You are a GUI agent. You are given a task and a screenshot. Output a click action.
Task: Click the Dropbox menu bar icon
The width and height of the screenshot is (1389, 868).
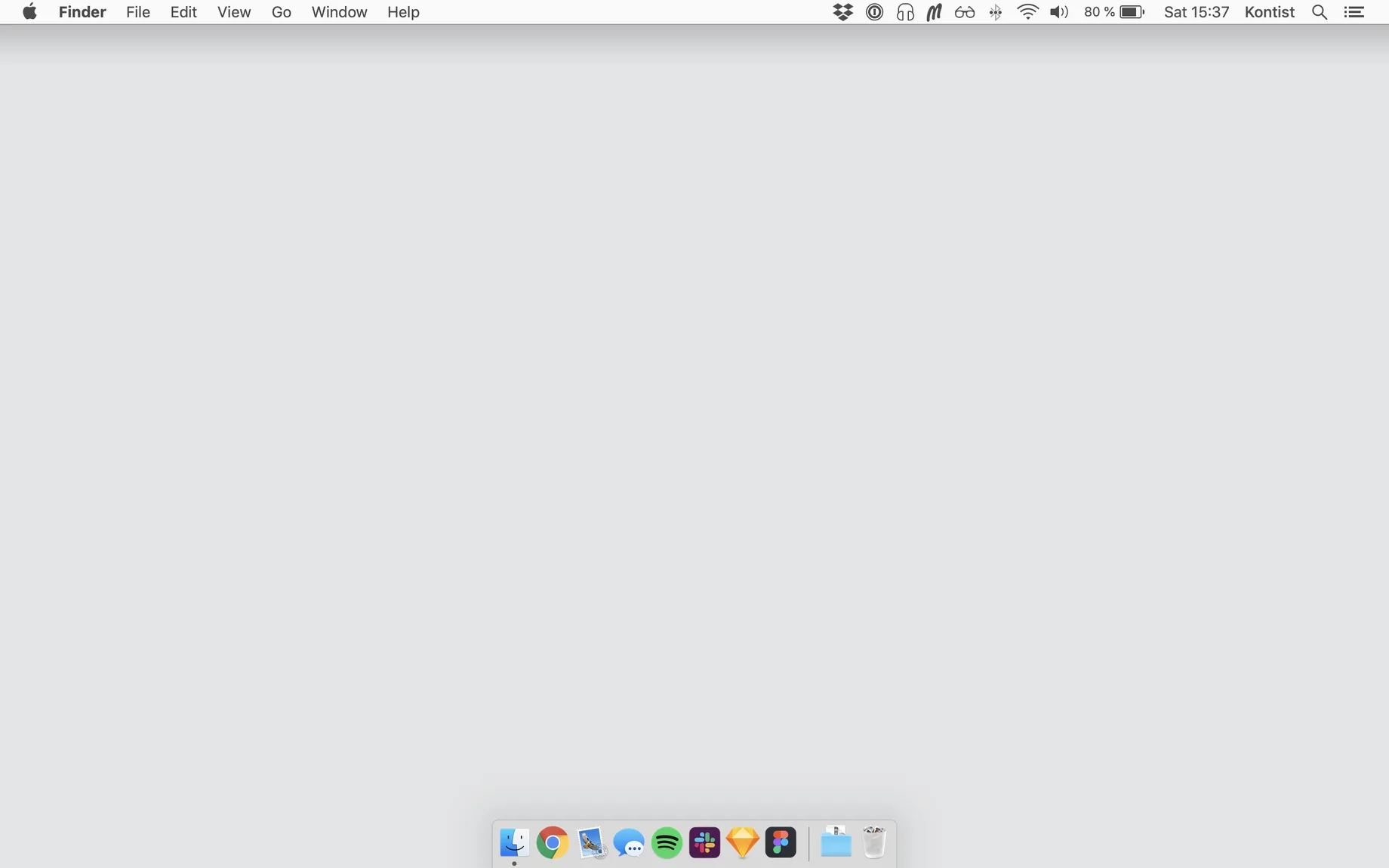point(843,12)
